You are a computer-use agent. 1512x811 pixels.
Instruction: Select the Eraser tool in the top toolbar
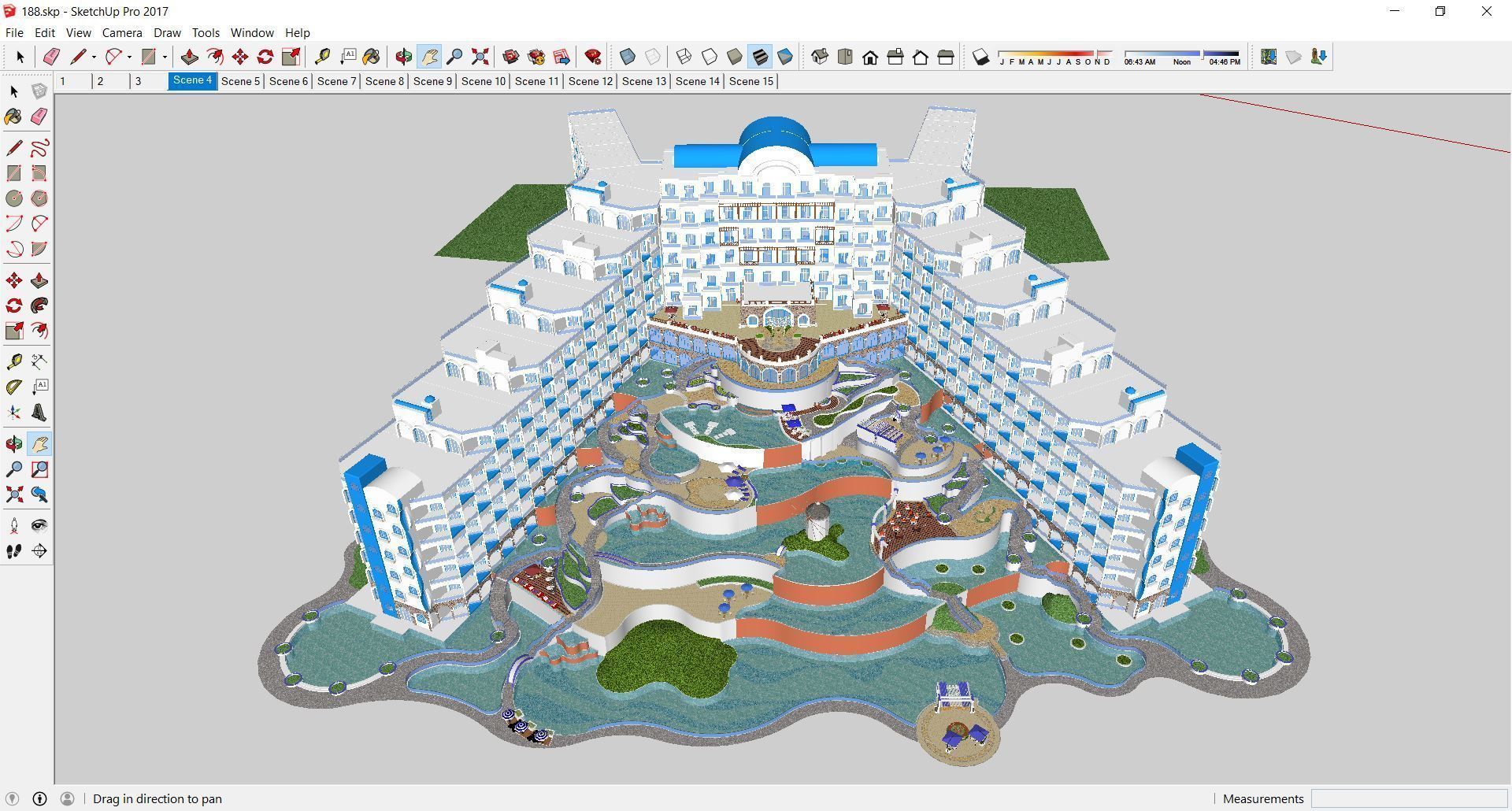[x=51, y=57]
